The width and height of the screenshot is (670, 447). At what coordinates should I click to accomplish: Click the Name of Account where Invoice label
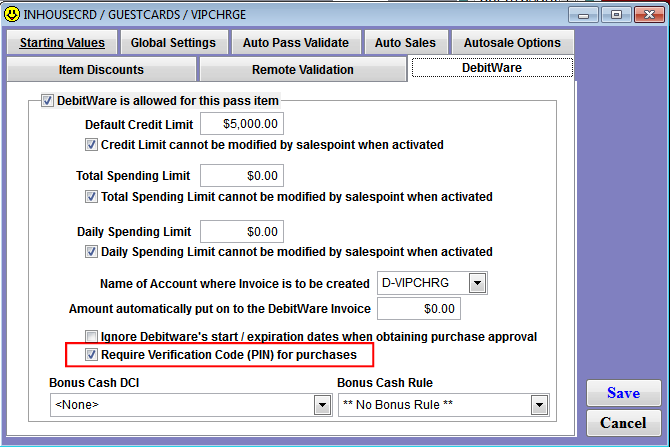coord(235,284)
